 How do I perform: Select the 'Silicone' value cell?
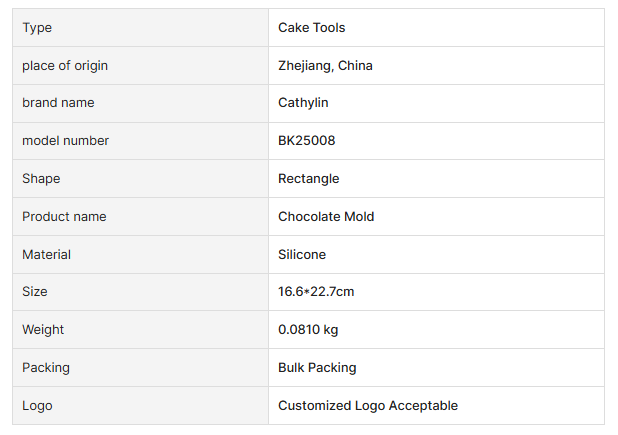click(302, 255)
